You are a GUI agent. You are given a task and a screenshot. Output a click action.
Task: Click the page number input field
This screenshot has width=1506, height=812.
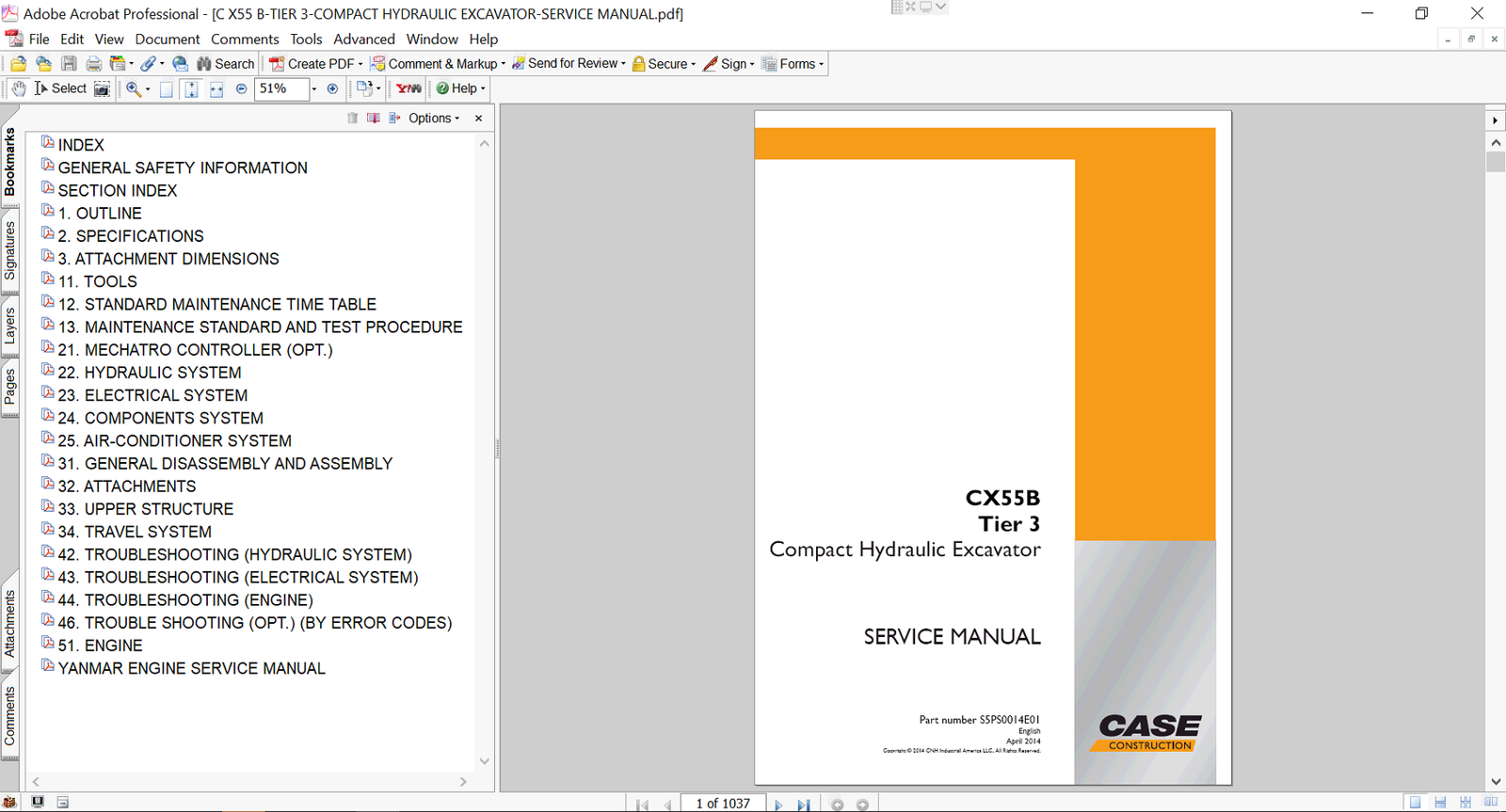[x=722, y=804]
